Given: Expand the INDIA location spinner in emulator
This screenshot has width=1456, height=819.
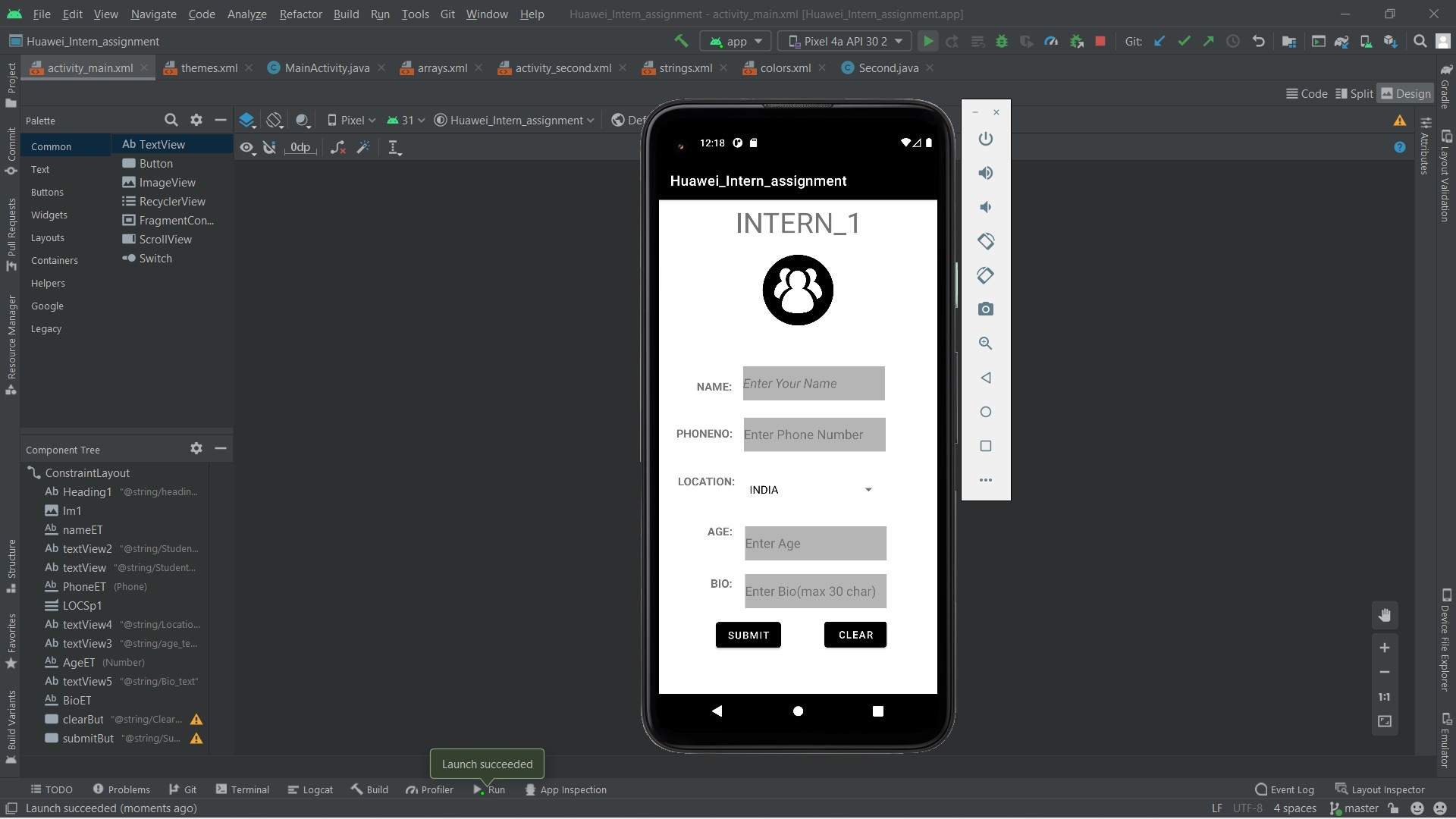Looking at the screenshot, I should 811,490.
